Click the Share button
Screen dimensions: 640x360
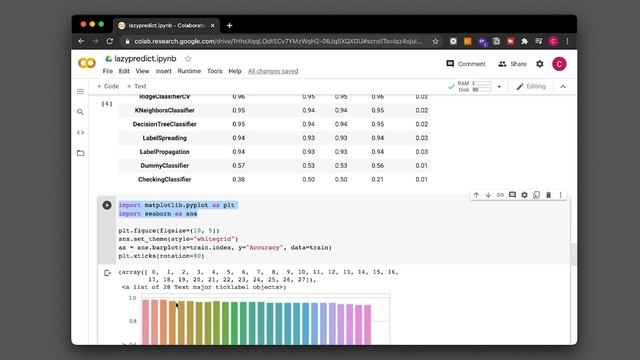coord(512,64)
